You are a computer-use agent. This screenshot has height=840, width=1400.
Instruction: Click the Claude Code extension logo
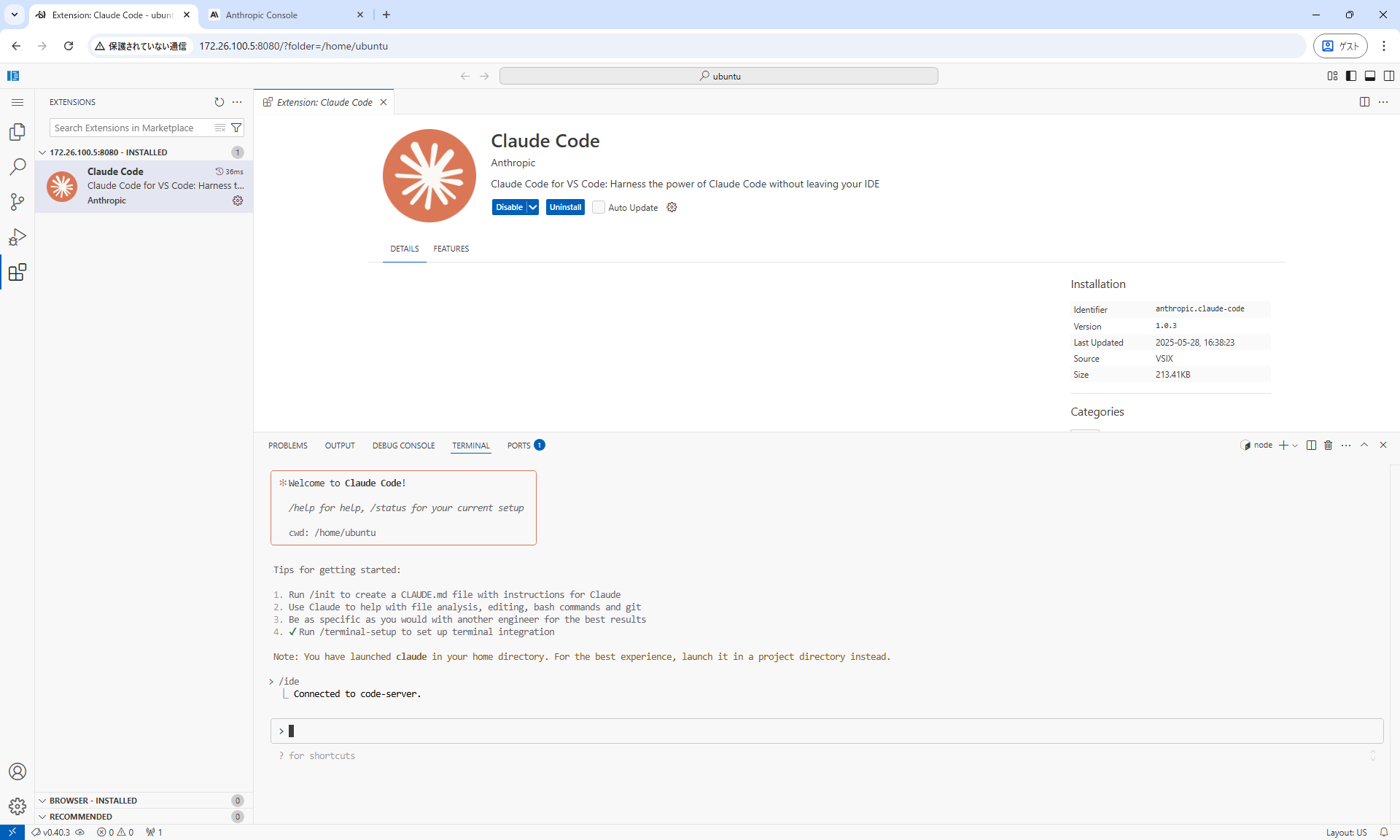pyautogui.click(x=429, y=176)
